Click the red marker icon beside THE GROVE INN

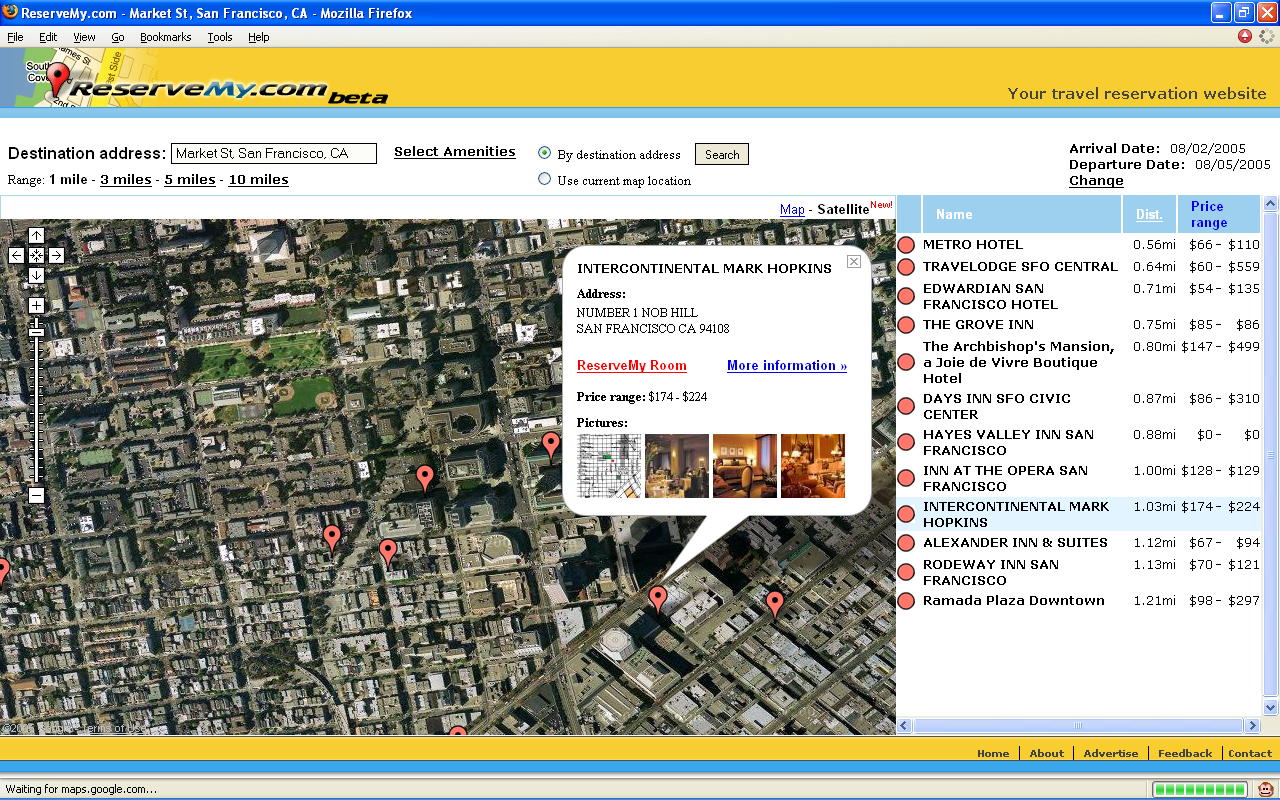click(x=906, y=325)
